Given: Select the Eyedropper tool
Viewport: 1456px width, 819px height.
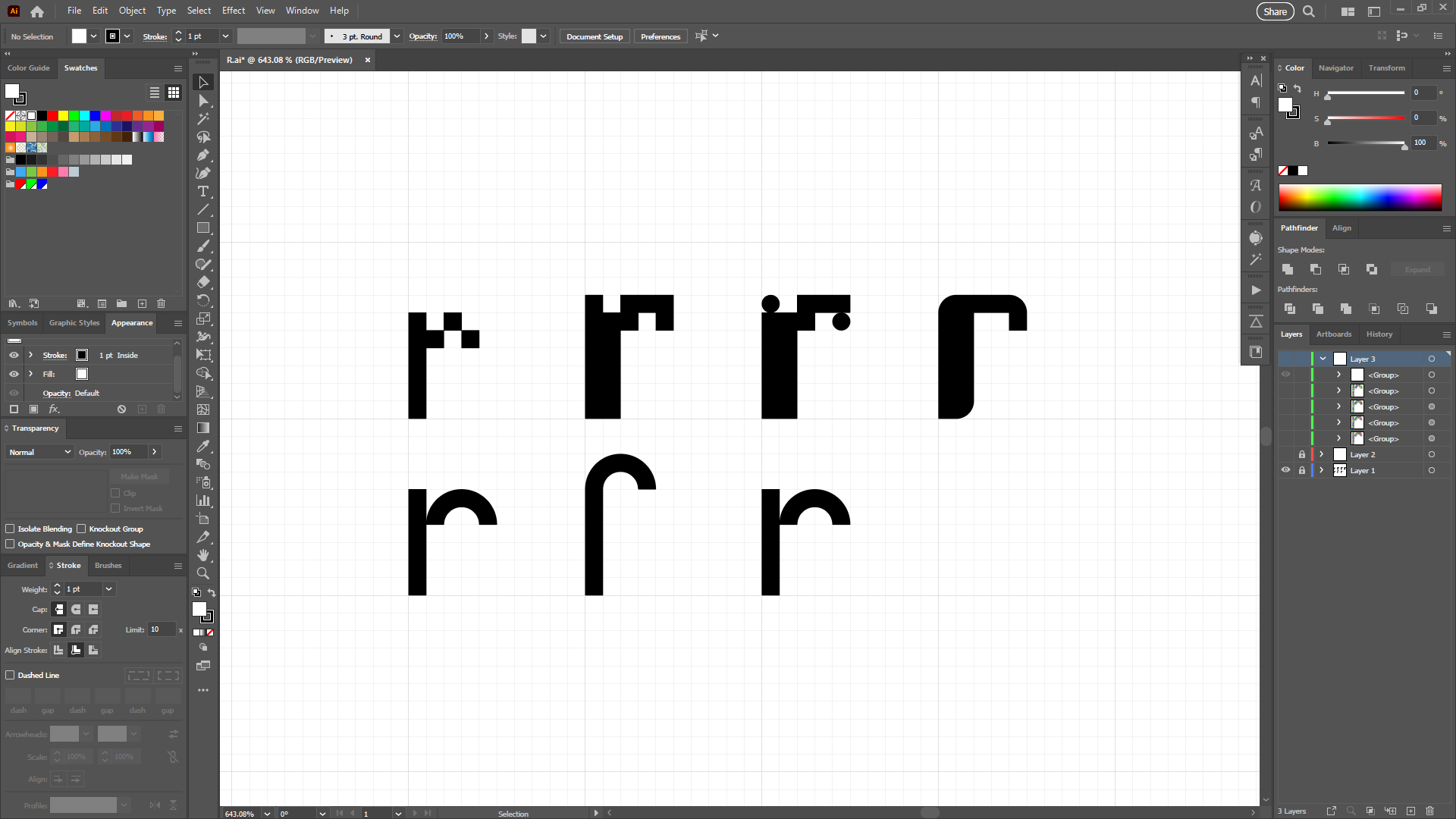Looking at the screenshot, I should point(202,446).
